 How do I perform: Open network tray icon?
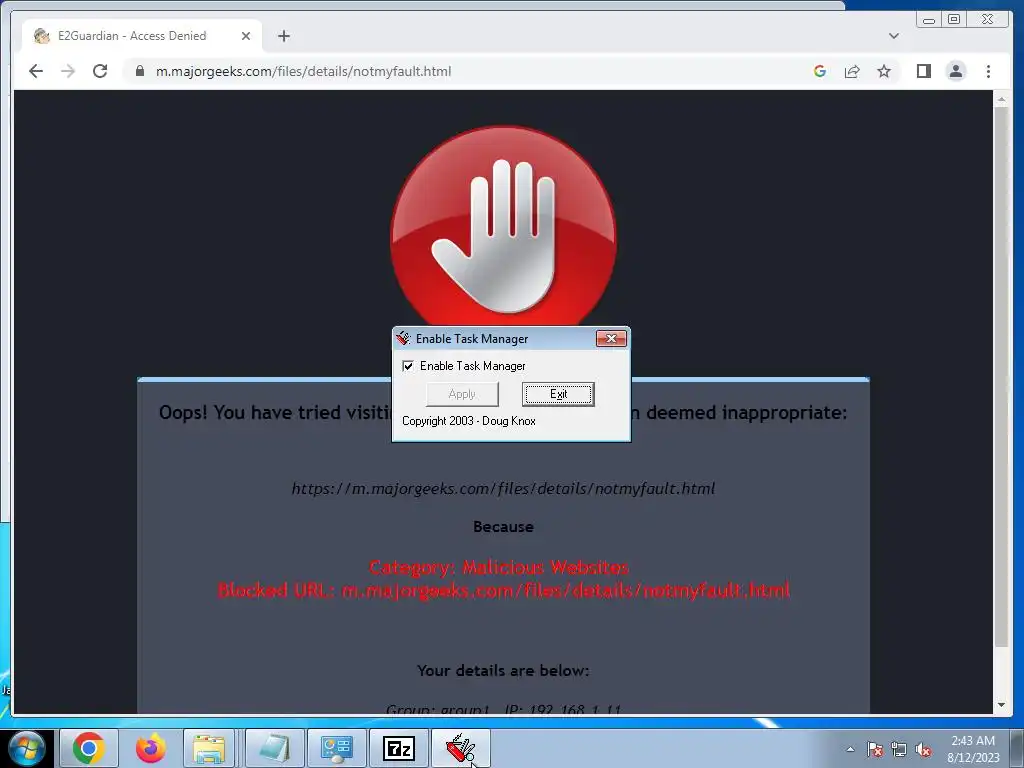pyautogui.click(x=899, y=749)
